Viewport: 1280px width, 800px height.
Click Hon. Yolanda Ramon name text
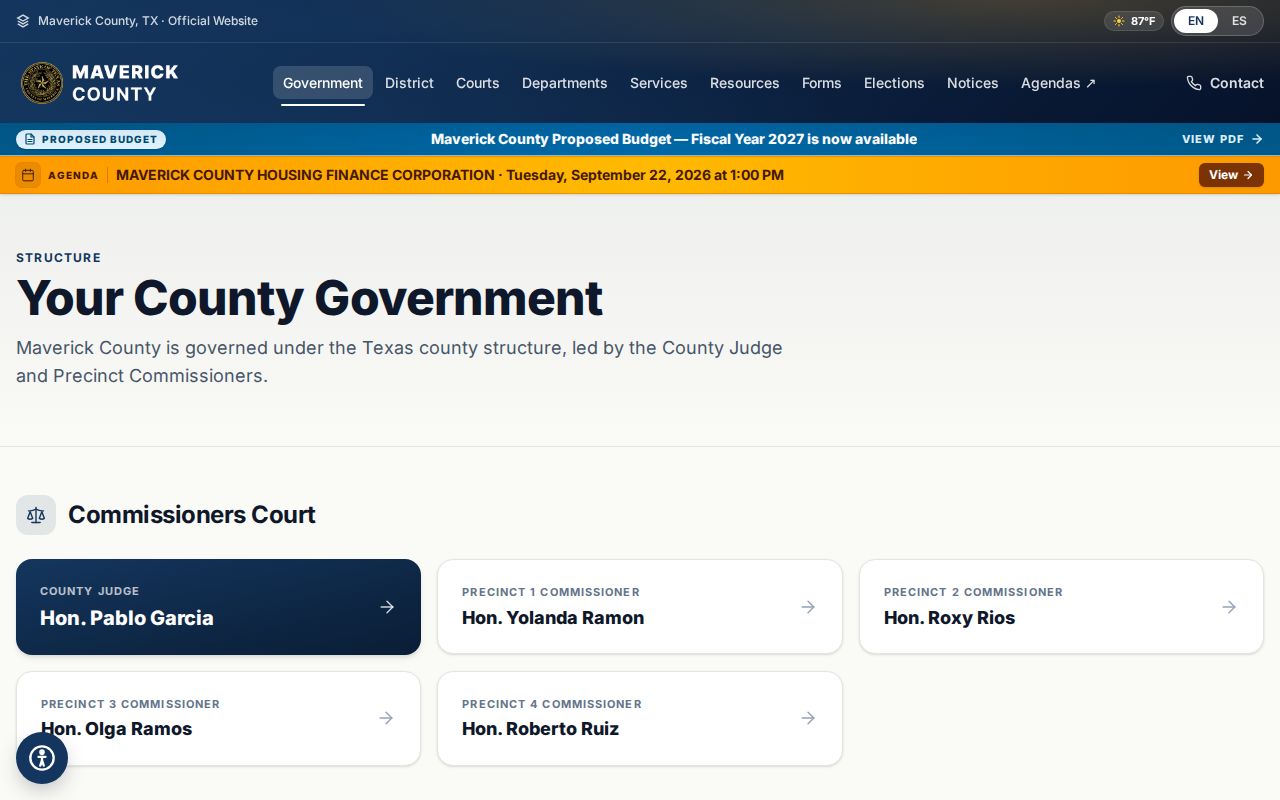[x=553, y=618]
